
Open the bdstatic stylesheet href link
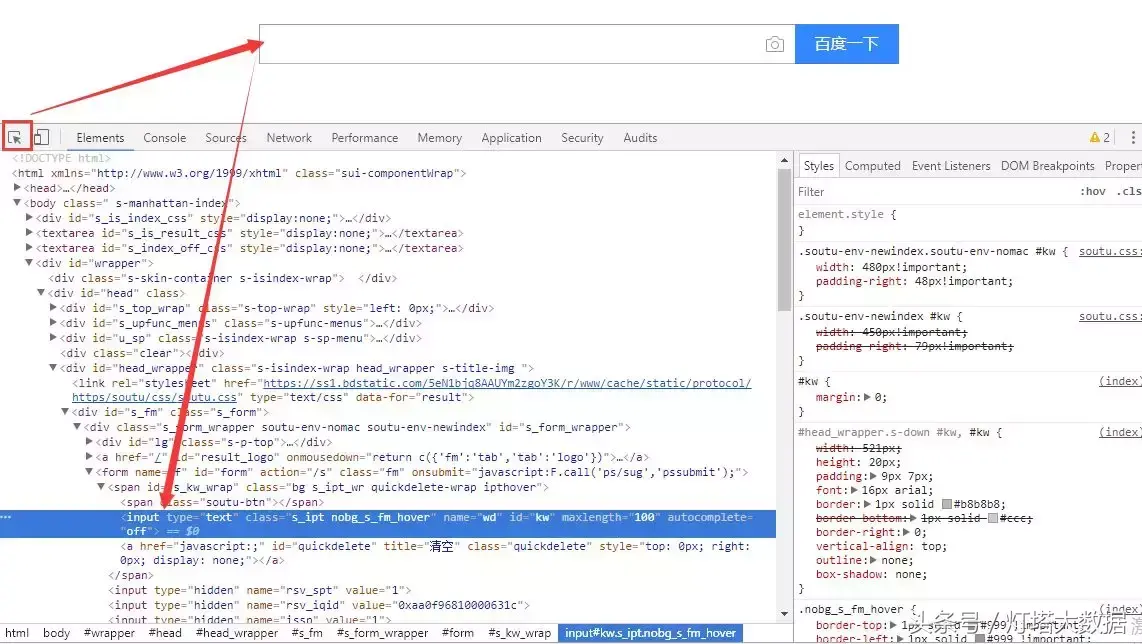(507, 383)
